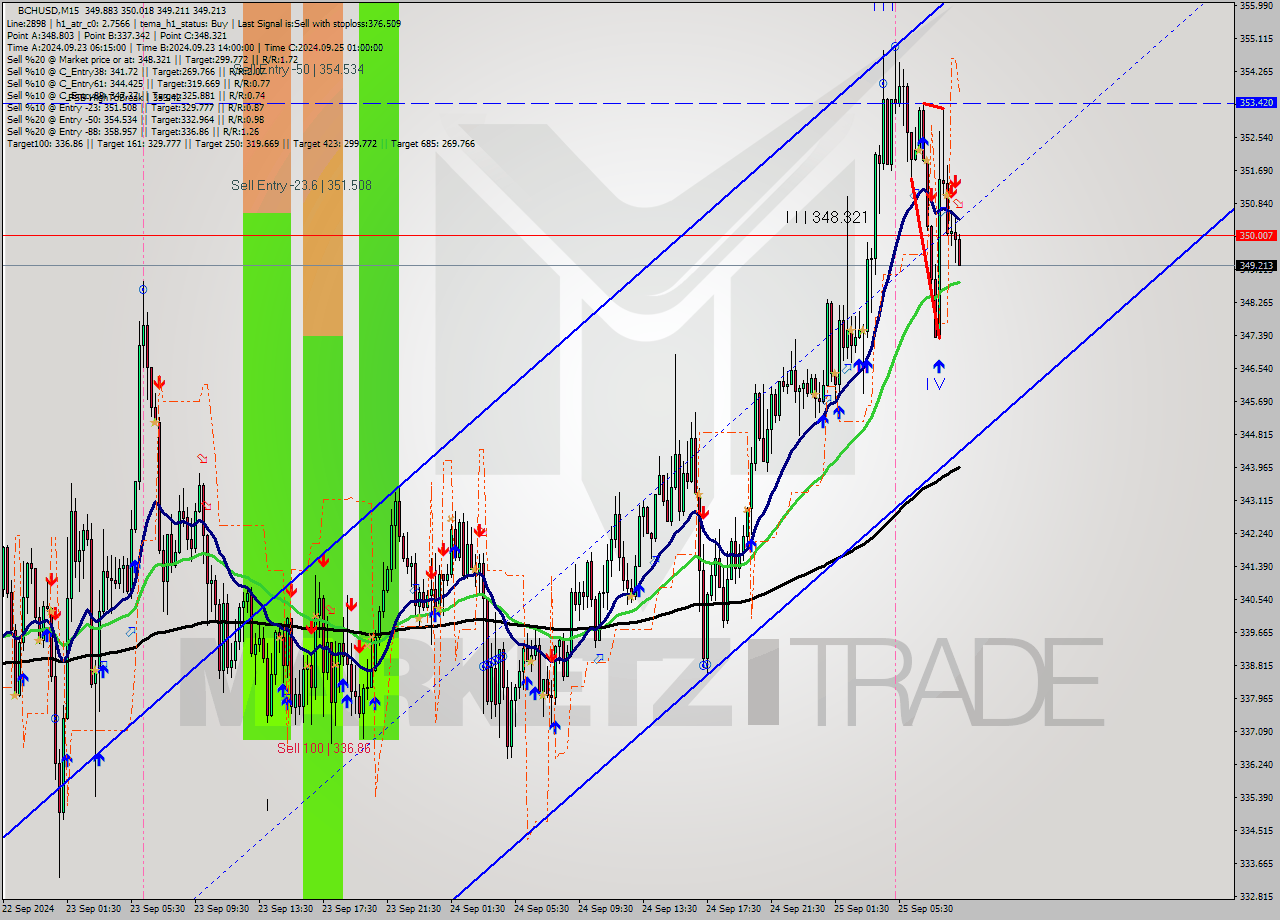Click the '24 Sep 13:30' time label
Viewport: 1280px width, 920px height.
[x=669, y=909]
